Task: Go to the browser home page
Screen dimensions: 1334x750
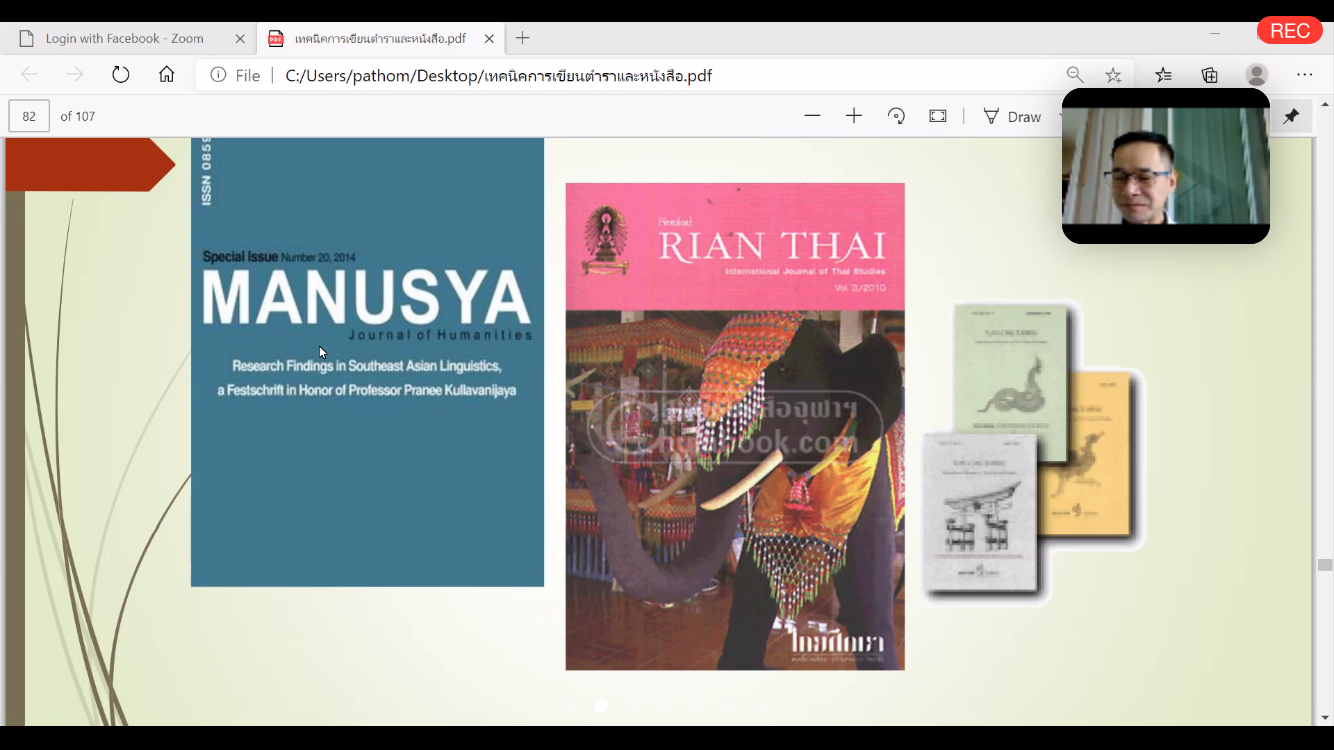Action: pyautogui.click(x=167, y=75)
